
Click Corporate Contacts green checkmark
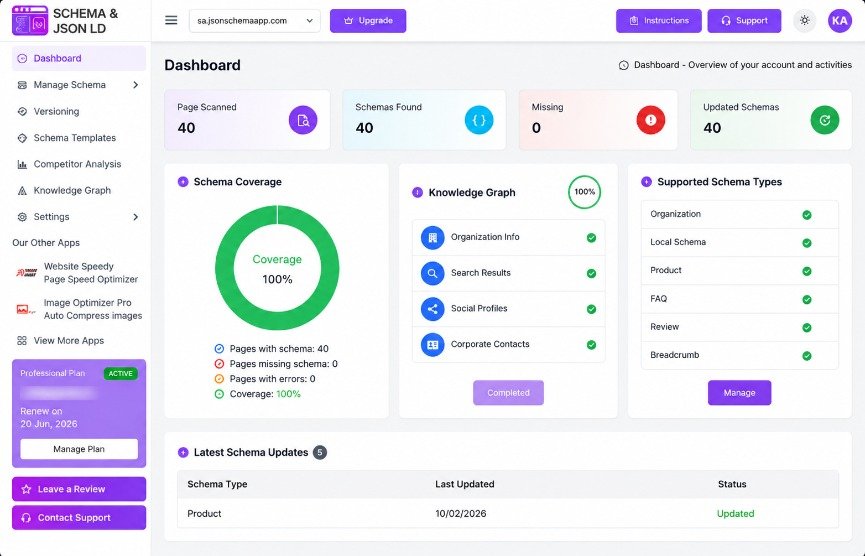[591, 345]
